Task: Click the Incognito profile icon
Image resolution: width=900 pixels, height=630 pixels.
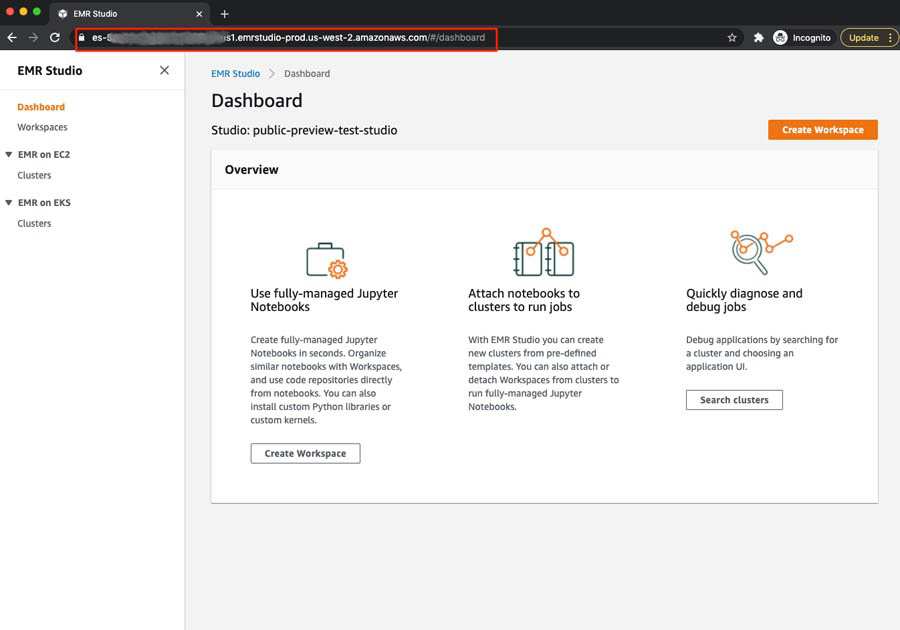Action: [780, 37]
